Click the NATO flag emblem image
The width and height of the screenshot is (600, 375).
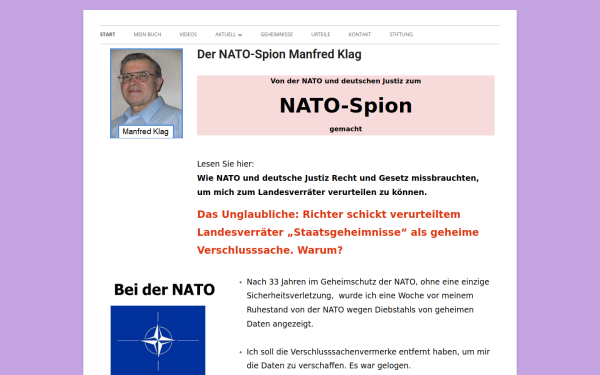(158, 340)
